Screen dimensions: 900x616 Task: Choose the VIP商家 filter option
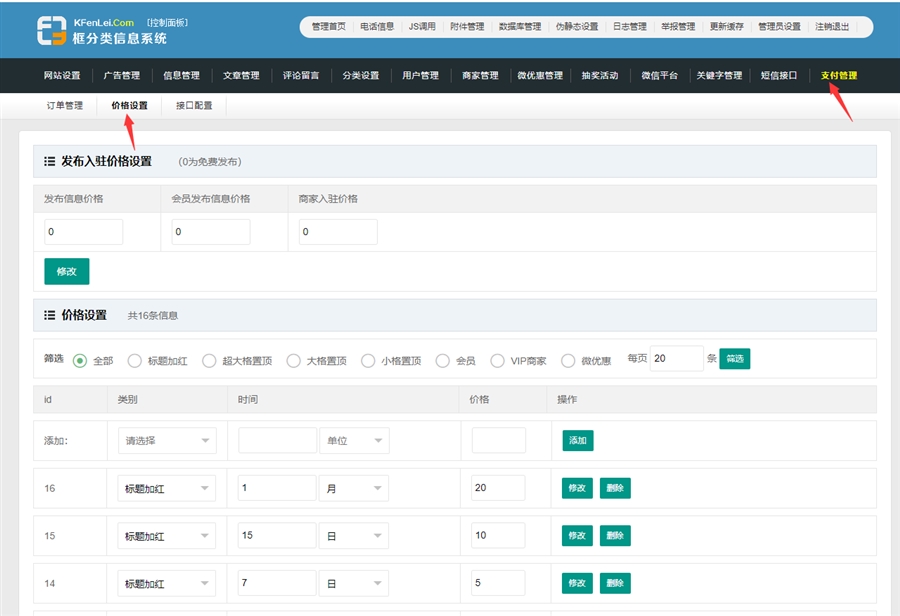498,360
